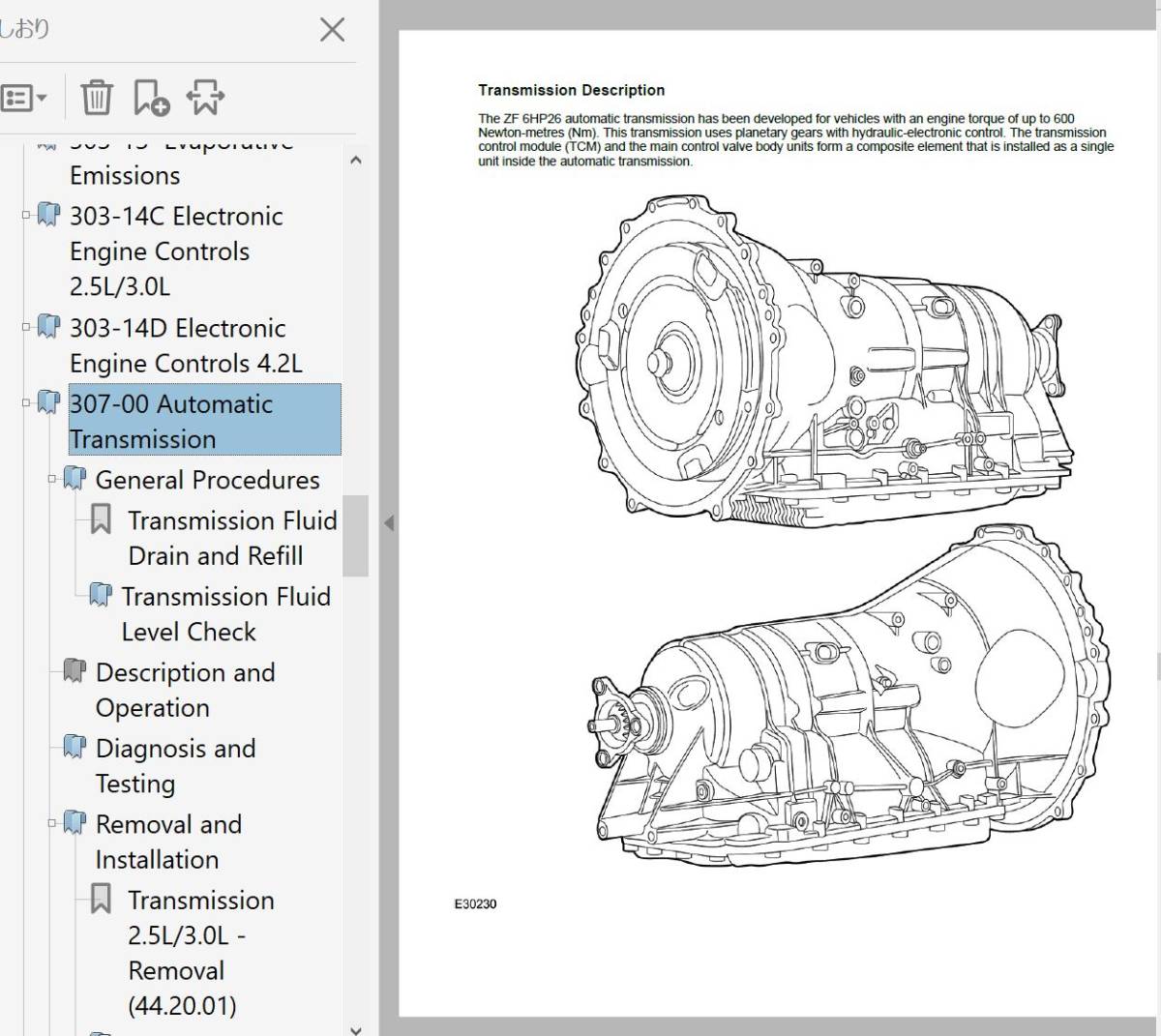This screenshot has width=1161, height=1036.
Task: Click the bookmark icon beside Removal and Installation
Action: click(x=74, y=823)
